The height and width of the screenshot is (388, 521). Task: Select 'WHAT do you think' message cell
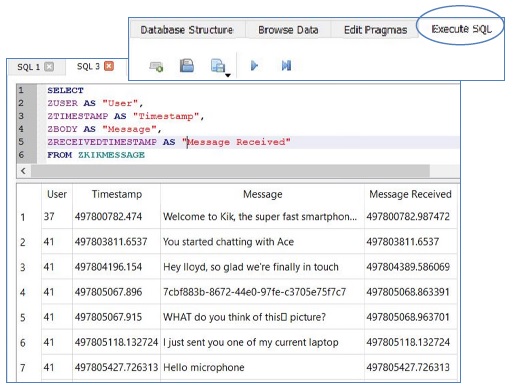262,317
